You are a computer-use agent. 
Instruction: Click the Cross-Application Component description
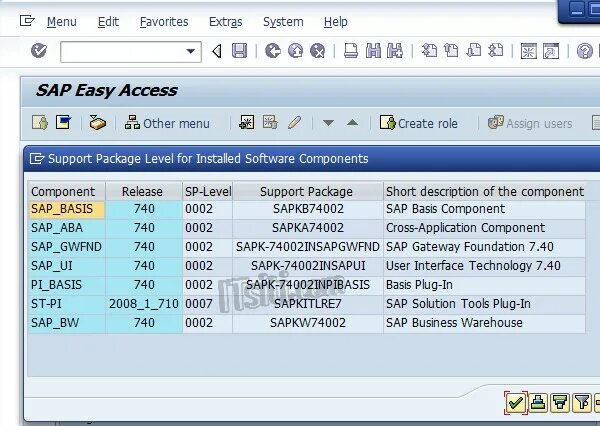pos(484,228)
